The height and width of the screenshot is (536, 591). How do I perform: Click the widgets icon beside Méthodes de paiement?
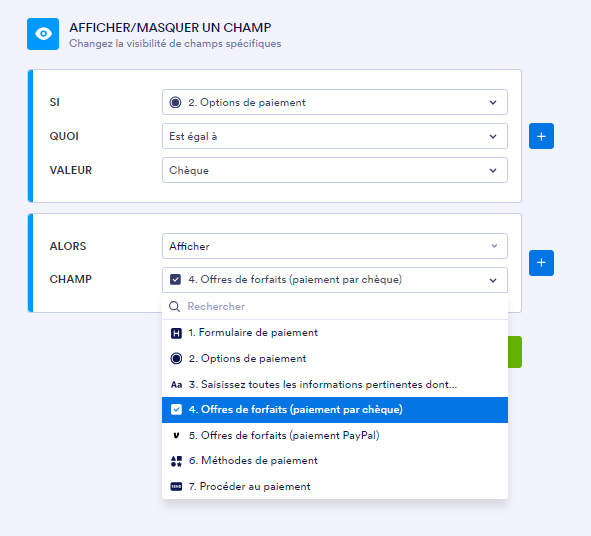pyautogui.click(x=176, y=461)
